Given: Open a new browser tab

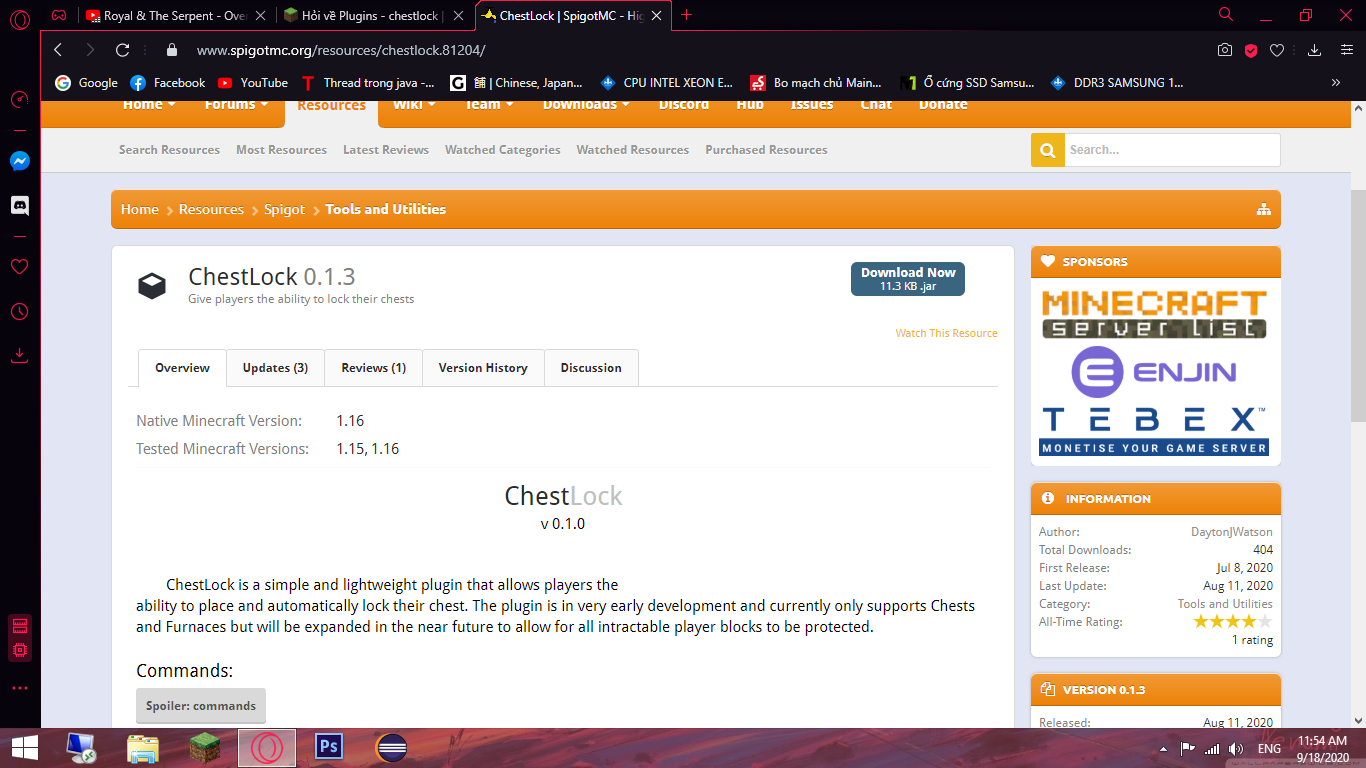Looking at the screenshot, I should coord(687,15).
